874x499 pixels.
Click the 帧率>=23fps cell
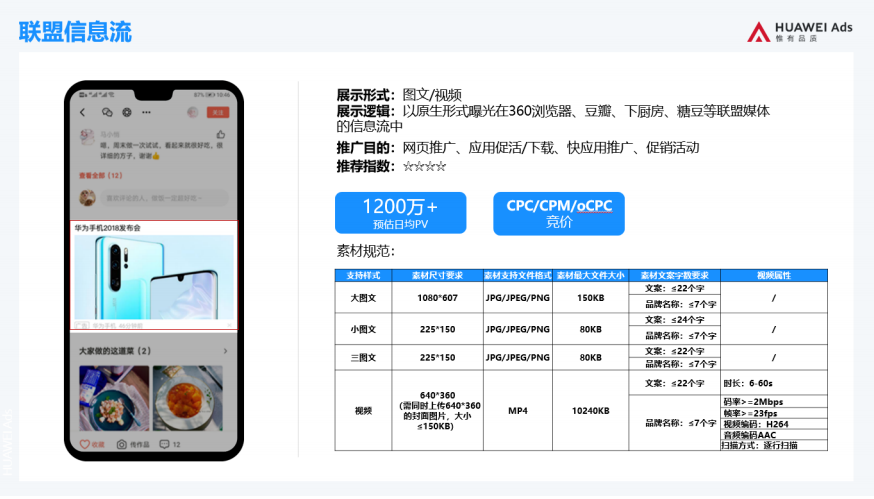[774, 413]
